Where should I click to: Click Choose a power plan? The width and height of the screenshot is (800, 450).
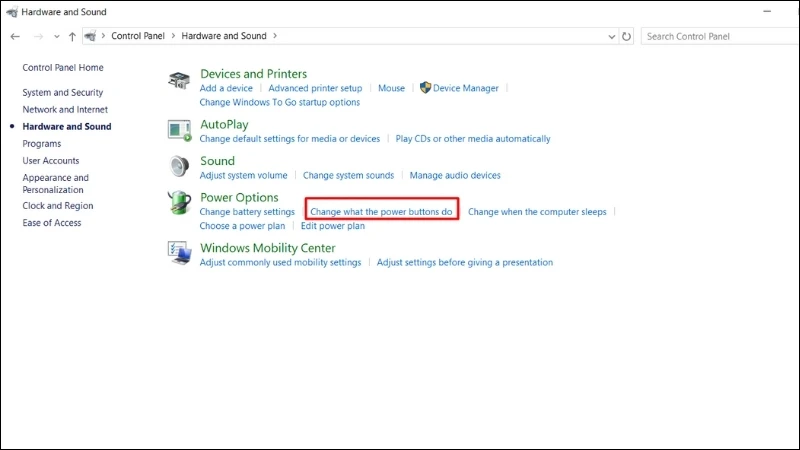pos(242,226)
